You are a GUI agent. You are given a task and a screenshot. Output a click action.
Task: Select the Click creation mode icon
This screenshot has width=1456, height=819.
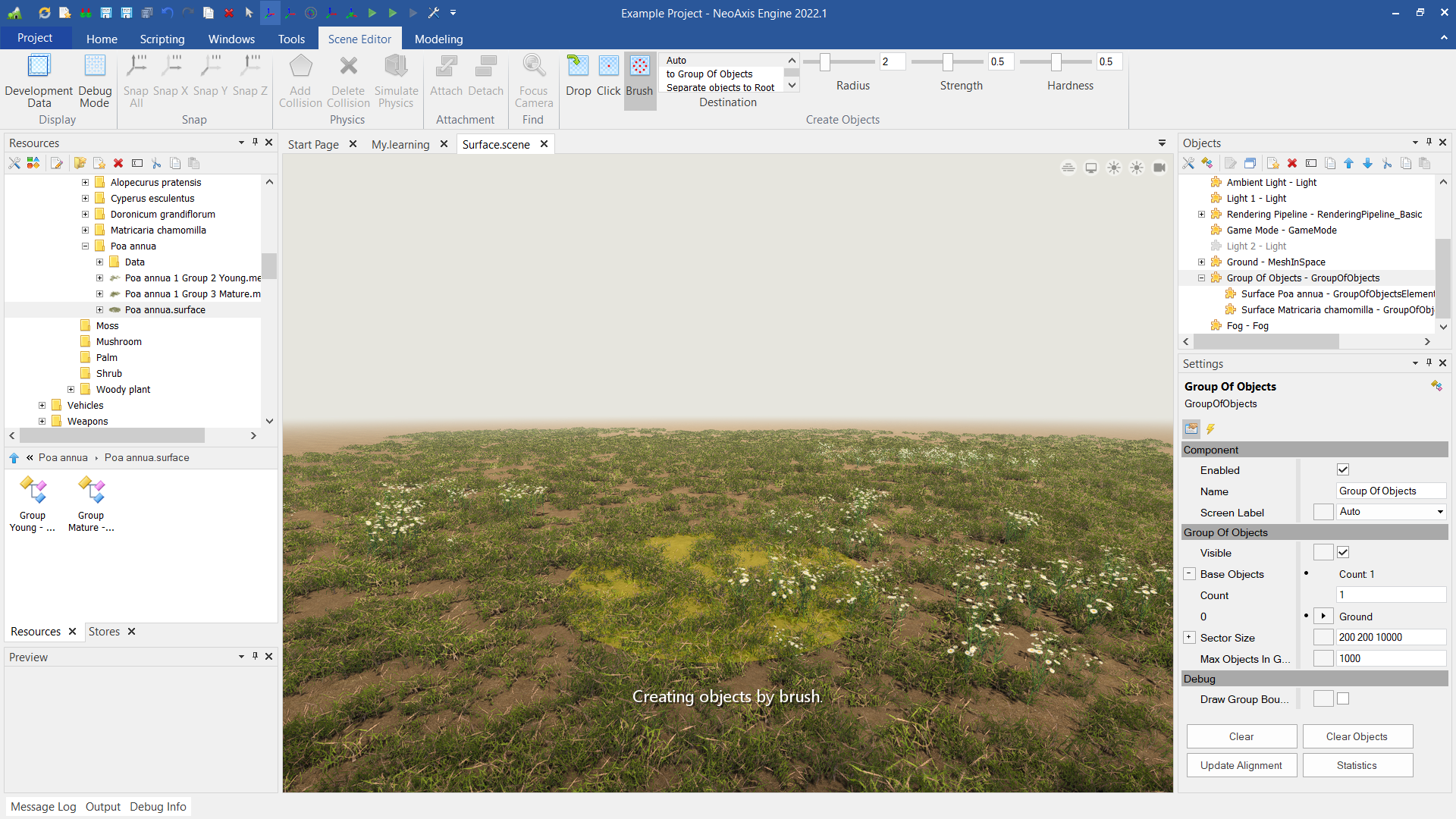click(x=608, y=67)
